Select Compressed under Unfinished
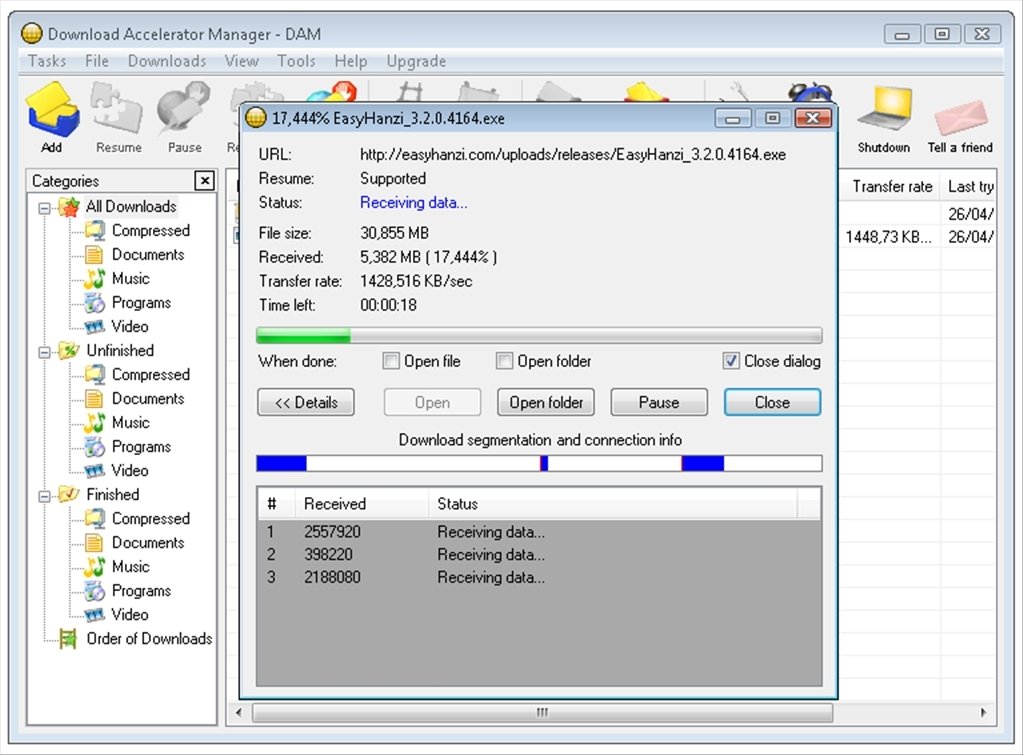This screenshot has width=1023, height=755. coord(151,375)
